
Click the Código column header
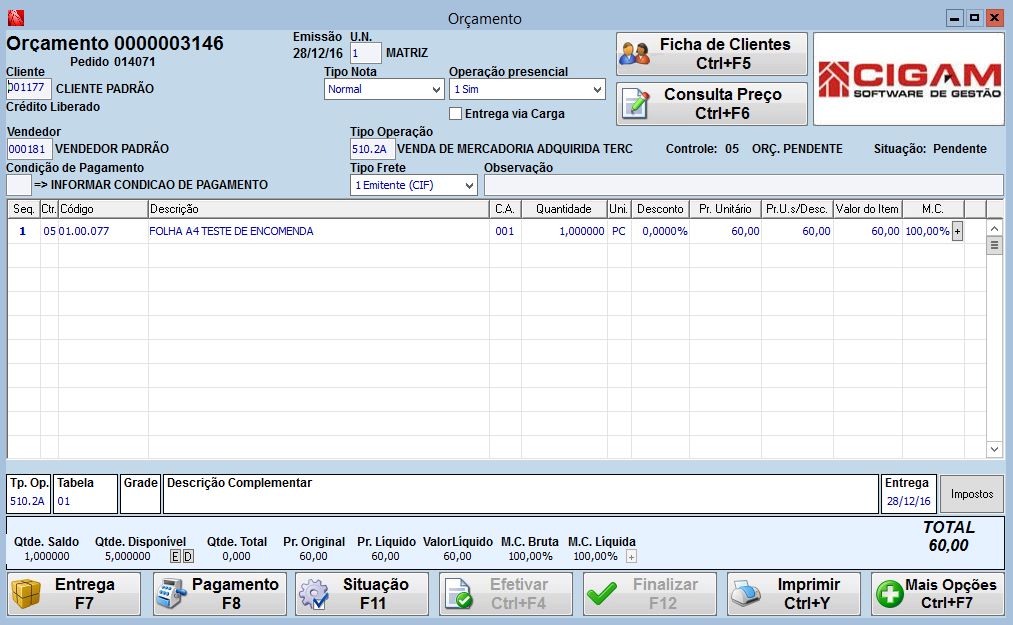click(103, 209)
